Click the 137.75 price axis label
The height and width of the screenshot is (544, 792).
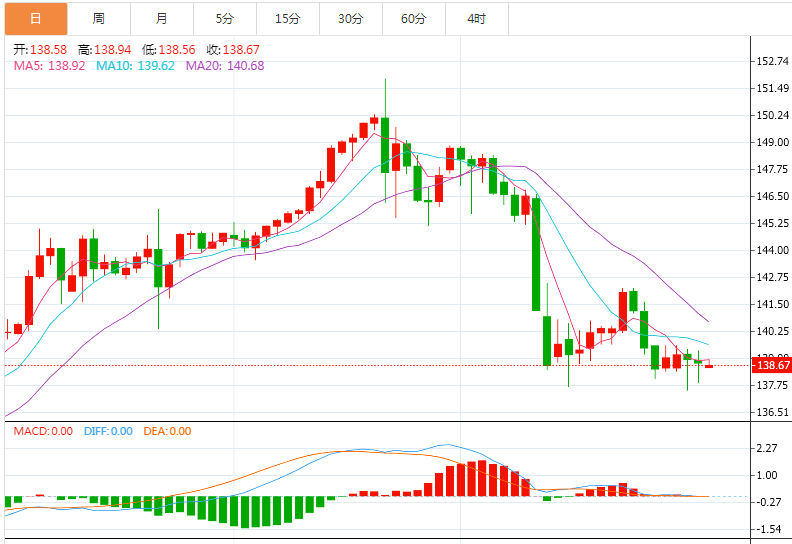772,385
